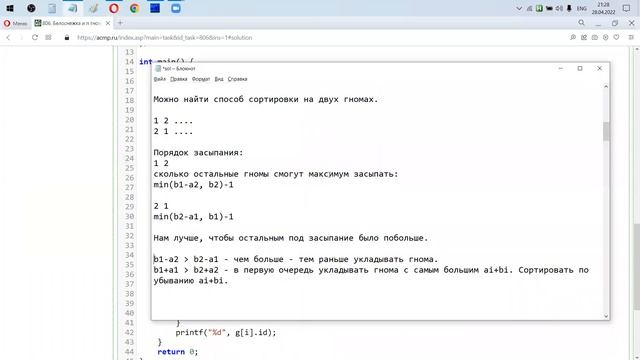640x360 pixels.
Task: Open Opera's search tabs magnifier icon
Action: click(582, 23)
